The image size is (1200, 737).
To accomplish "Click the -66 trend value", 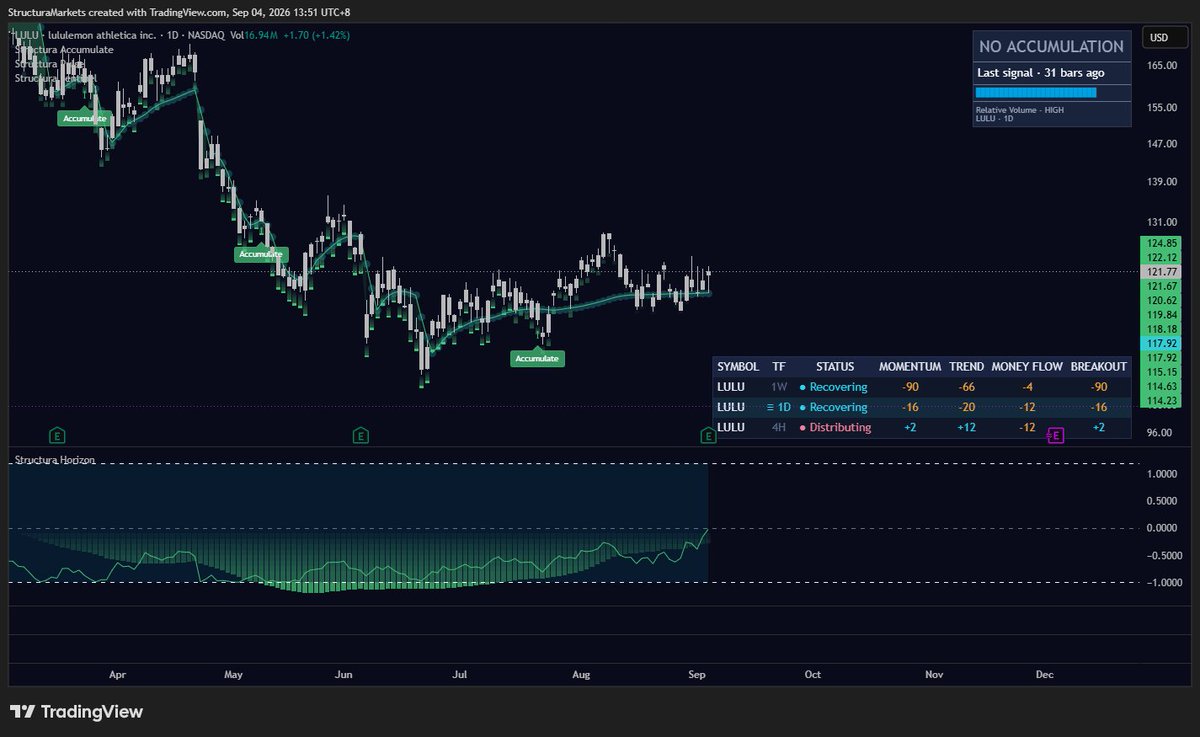I will coord(967,387).
